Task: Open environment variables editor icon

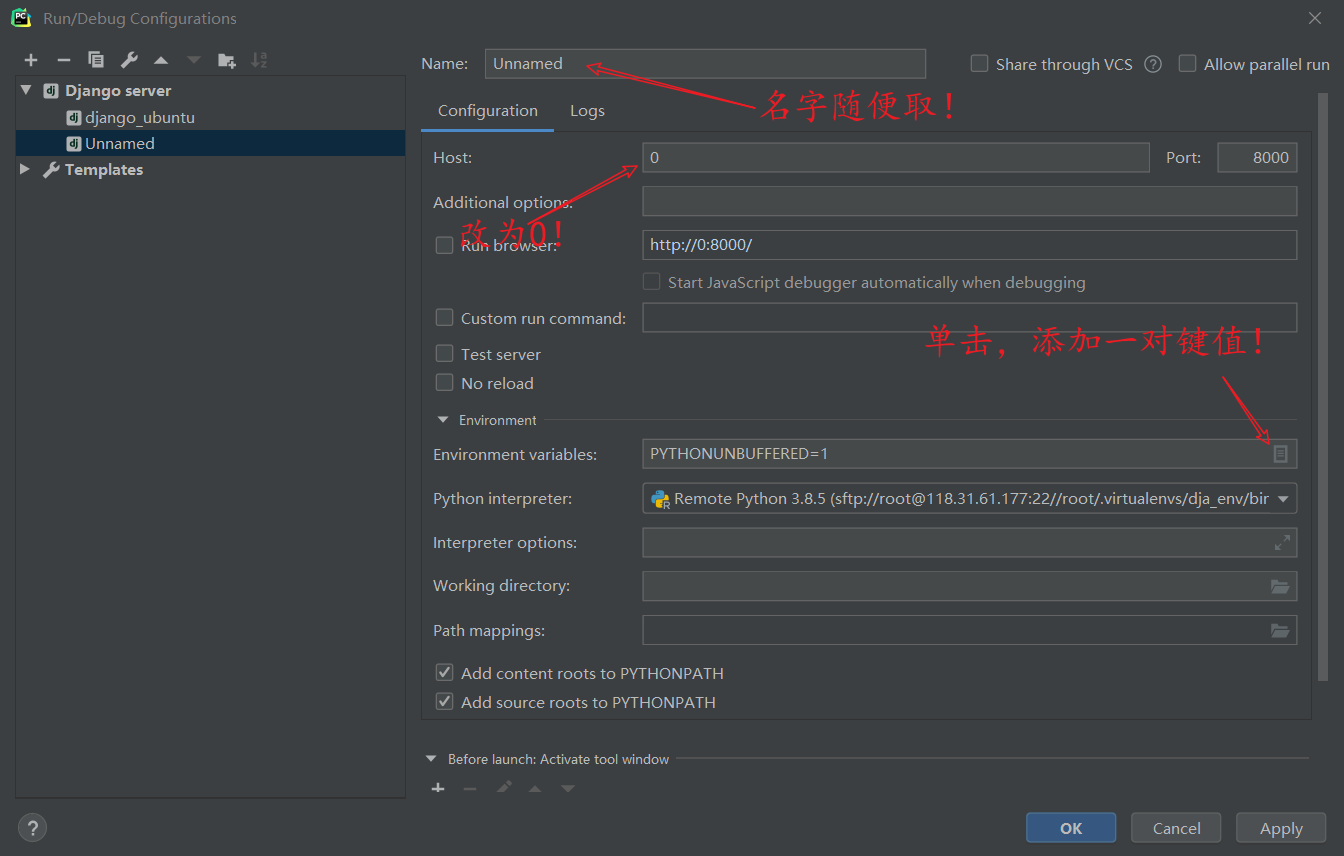Action: (1280, 454)
